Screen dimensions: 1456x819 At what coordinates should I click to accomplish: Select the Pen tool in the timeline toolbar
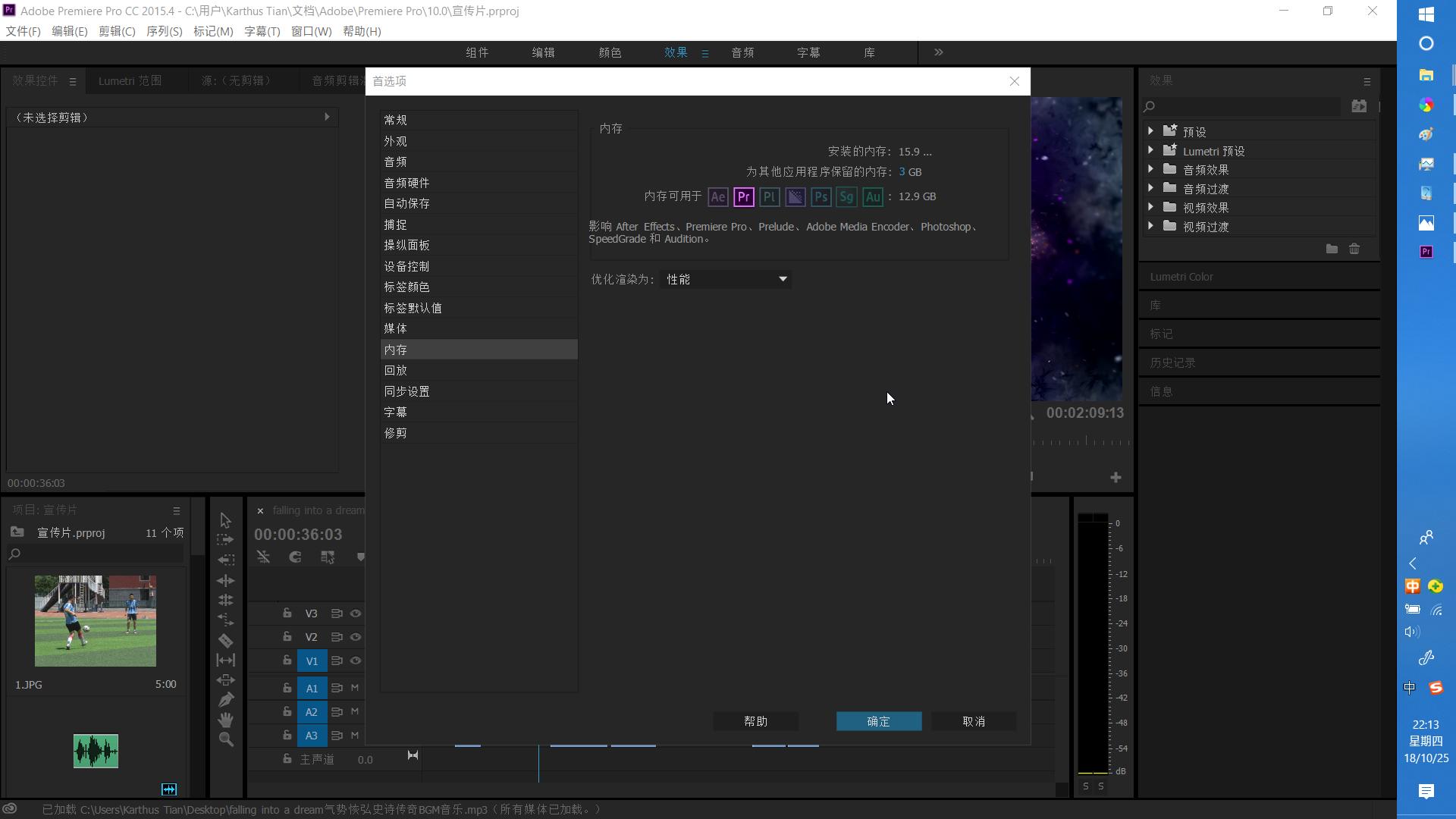225,698
